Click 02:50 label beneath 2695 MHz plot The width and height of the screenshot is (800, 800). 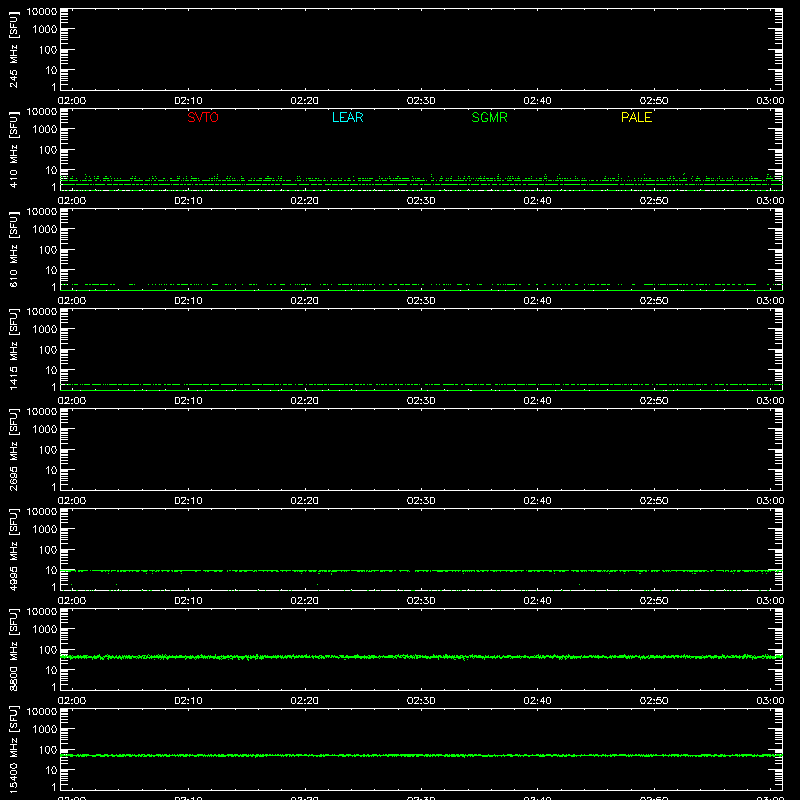pyautogui.click(x=654, y=501)
